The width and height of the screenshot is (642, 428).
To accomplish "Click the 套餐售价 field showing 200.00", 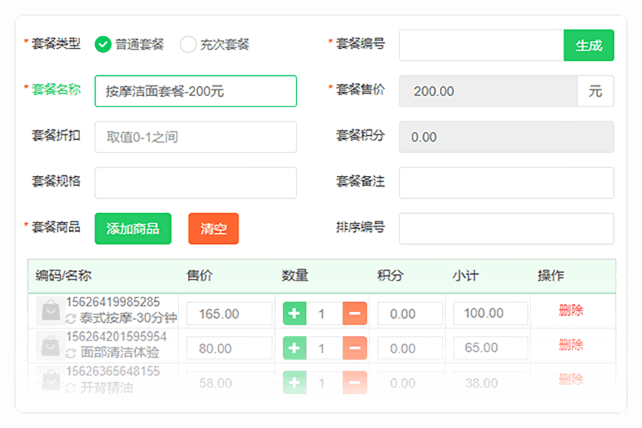I will tap(488, 91).
